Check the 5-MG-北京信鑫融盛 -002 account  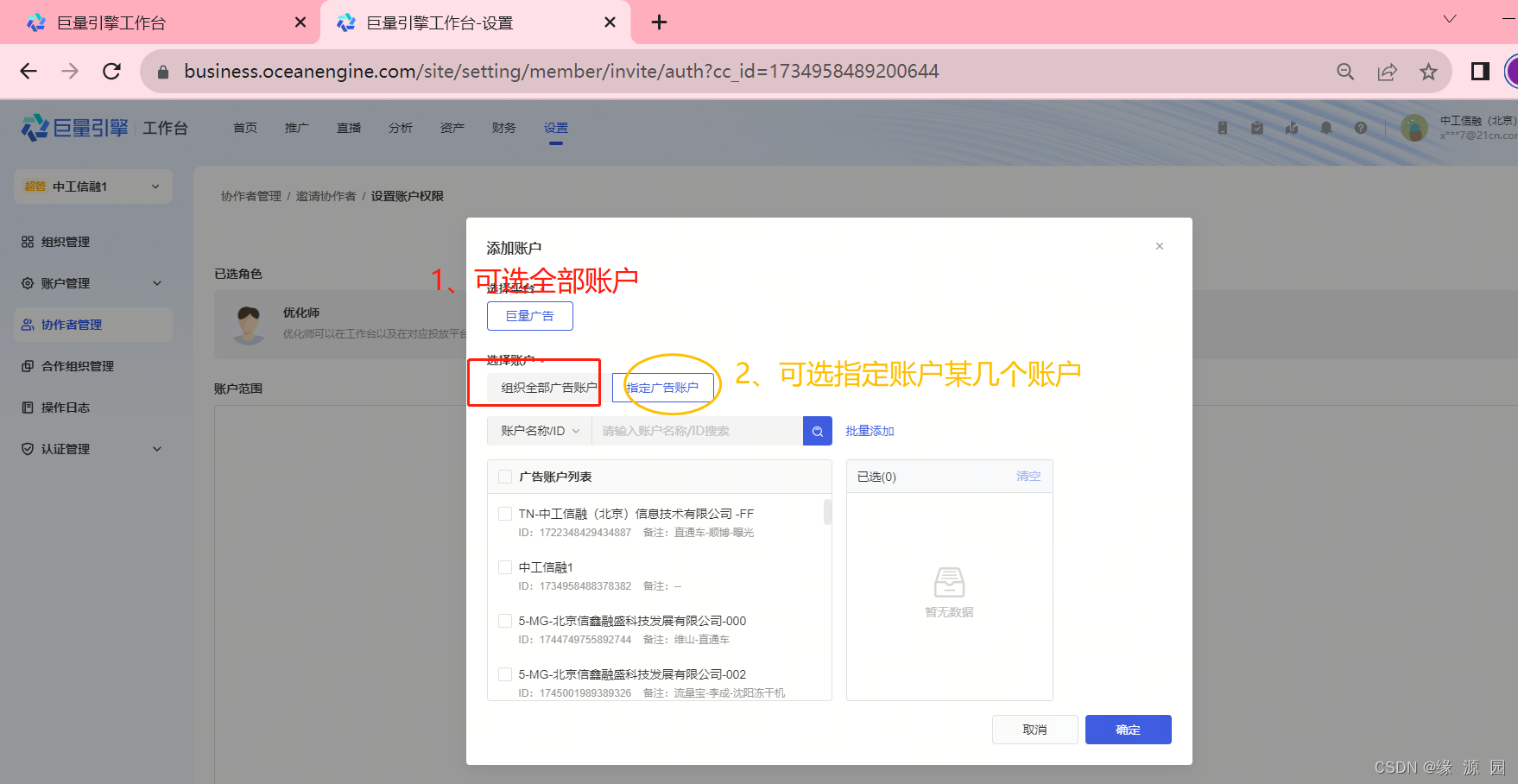point(505,674)
